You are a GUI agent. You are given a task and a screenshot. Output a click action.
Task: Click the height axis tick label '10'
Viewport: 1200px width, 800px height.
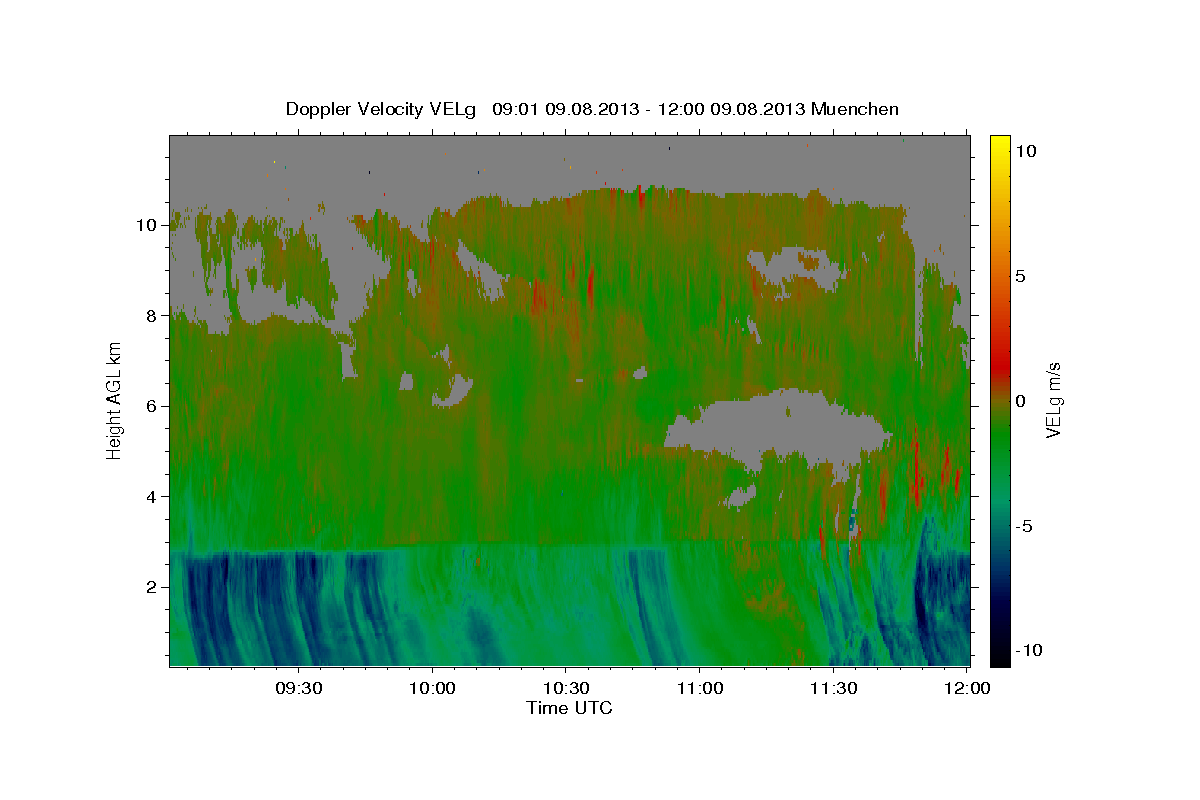[x=147, y=225]
